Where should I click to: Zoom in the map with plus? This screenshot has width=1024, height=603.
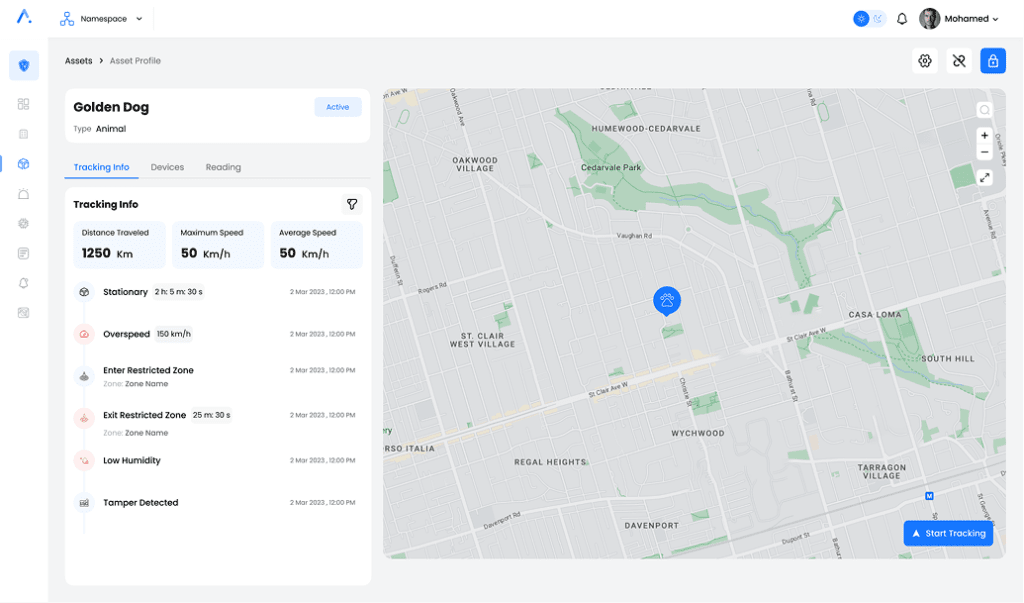pyautogui.click(x=985, y=135)
